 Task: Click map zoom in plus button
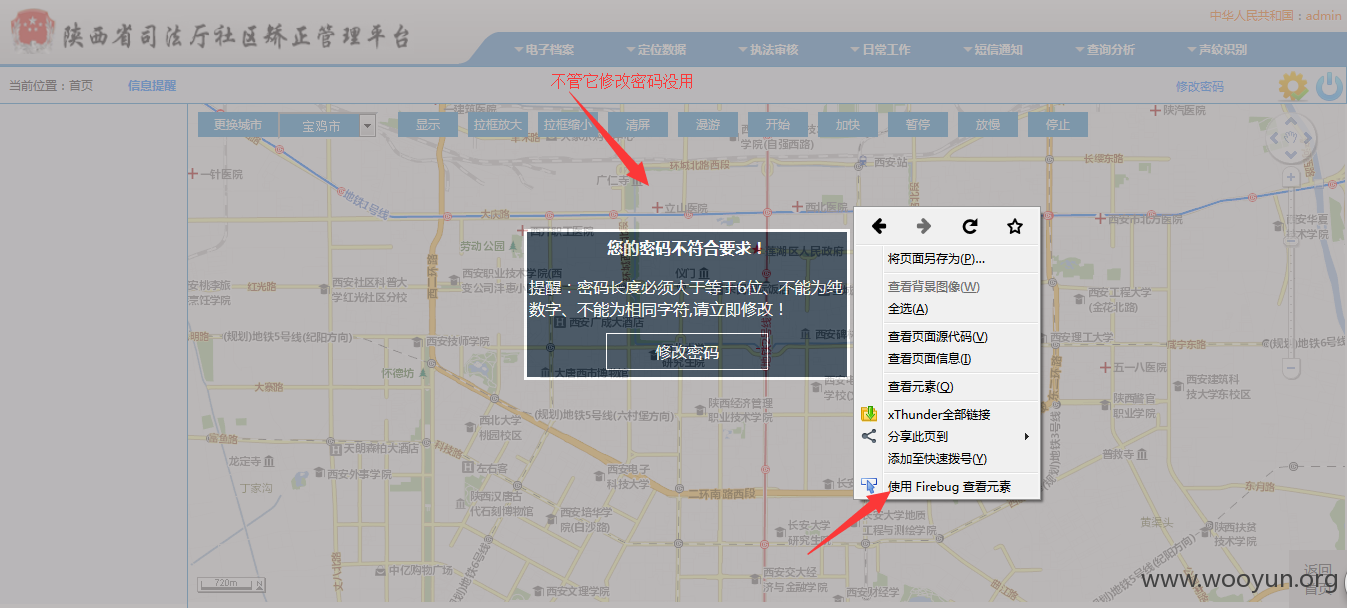coord(1291,177)
